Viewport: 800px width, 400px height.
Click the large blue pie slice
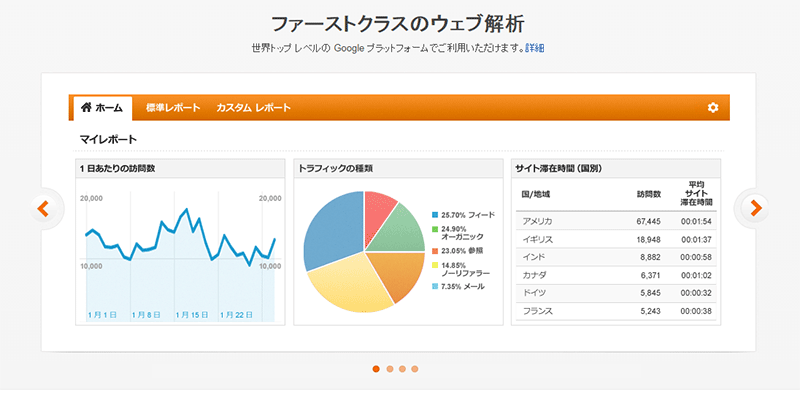click(x=332, y=227)
